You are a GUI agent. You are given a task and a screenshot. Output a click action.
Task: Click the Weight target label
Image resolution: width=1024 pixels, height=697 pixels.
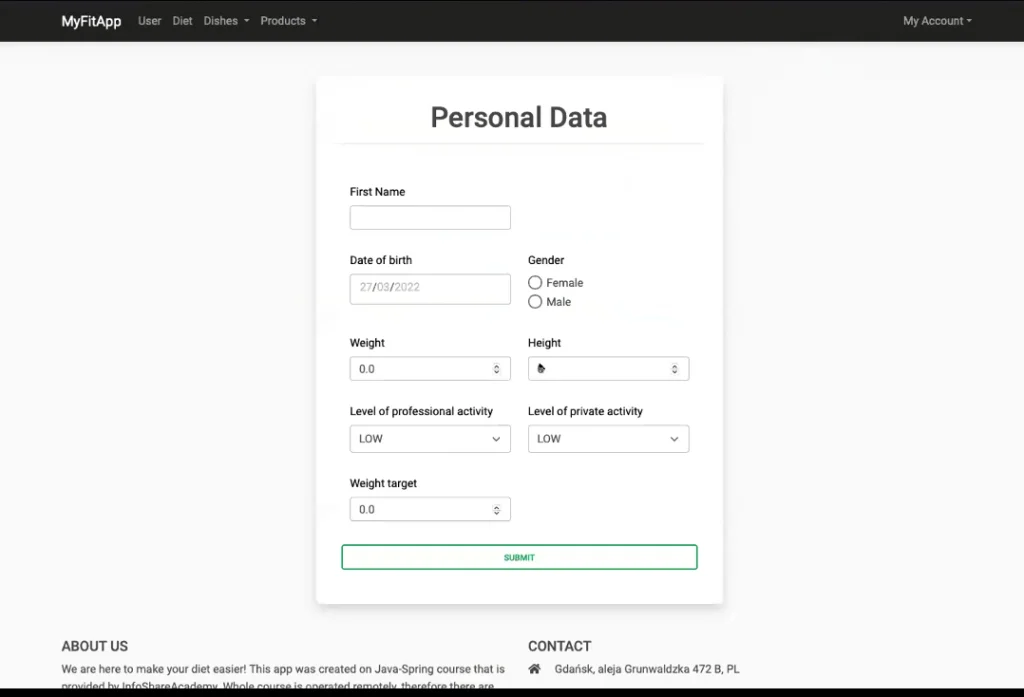tap(383, 483)
